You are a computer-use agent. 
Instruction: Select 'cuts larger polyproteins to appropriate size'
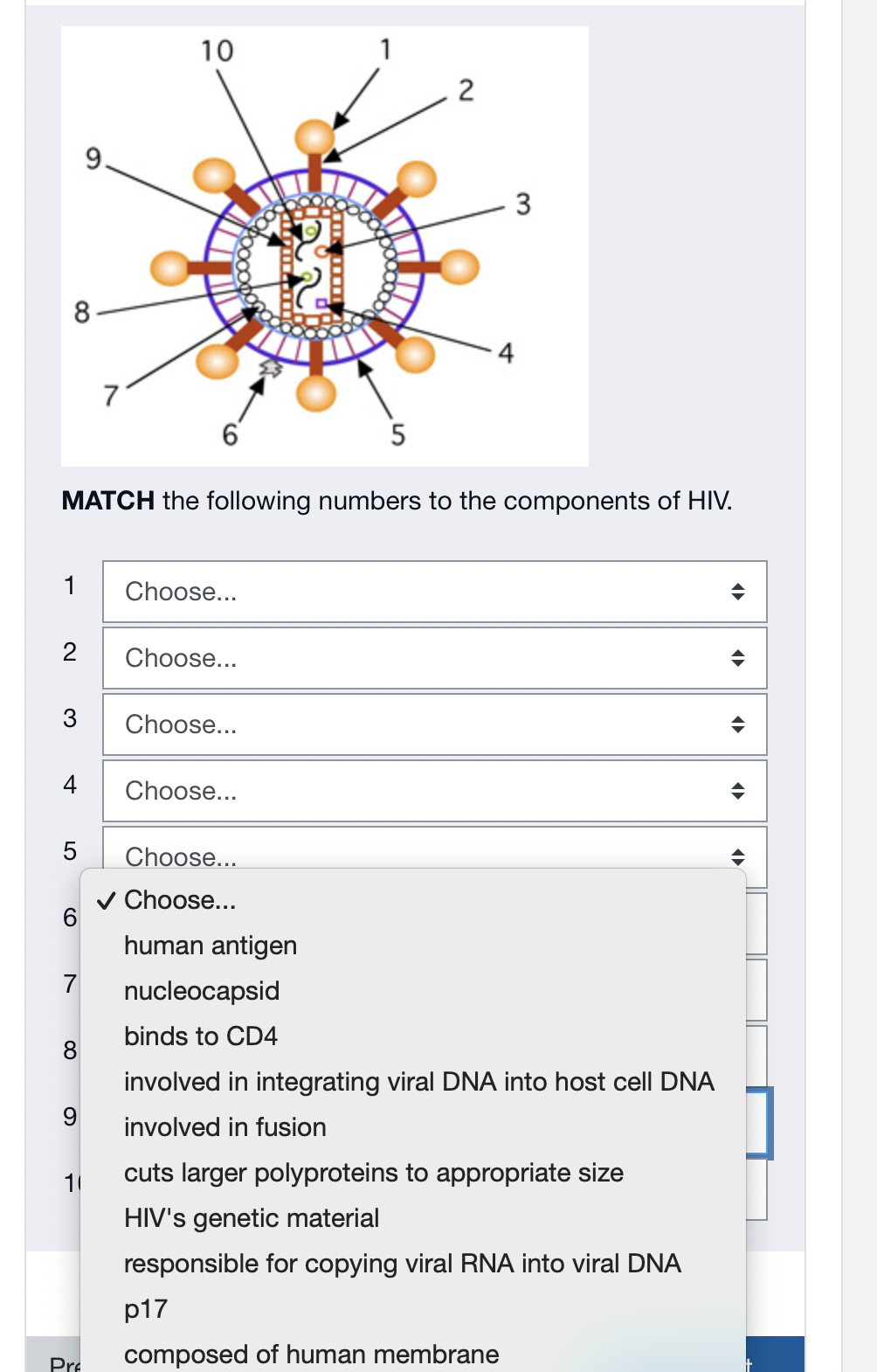coord(374,1173)
